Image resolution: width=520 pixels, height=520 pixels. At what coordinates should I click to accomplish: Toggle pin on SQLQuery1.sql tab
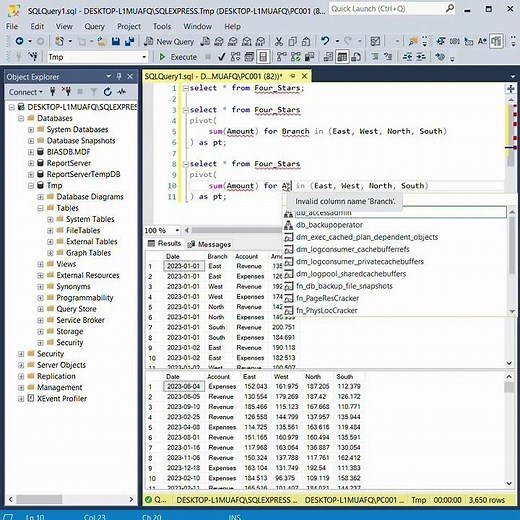coord(293,76)
